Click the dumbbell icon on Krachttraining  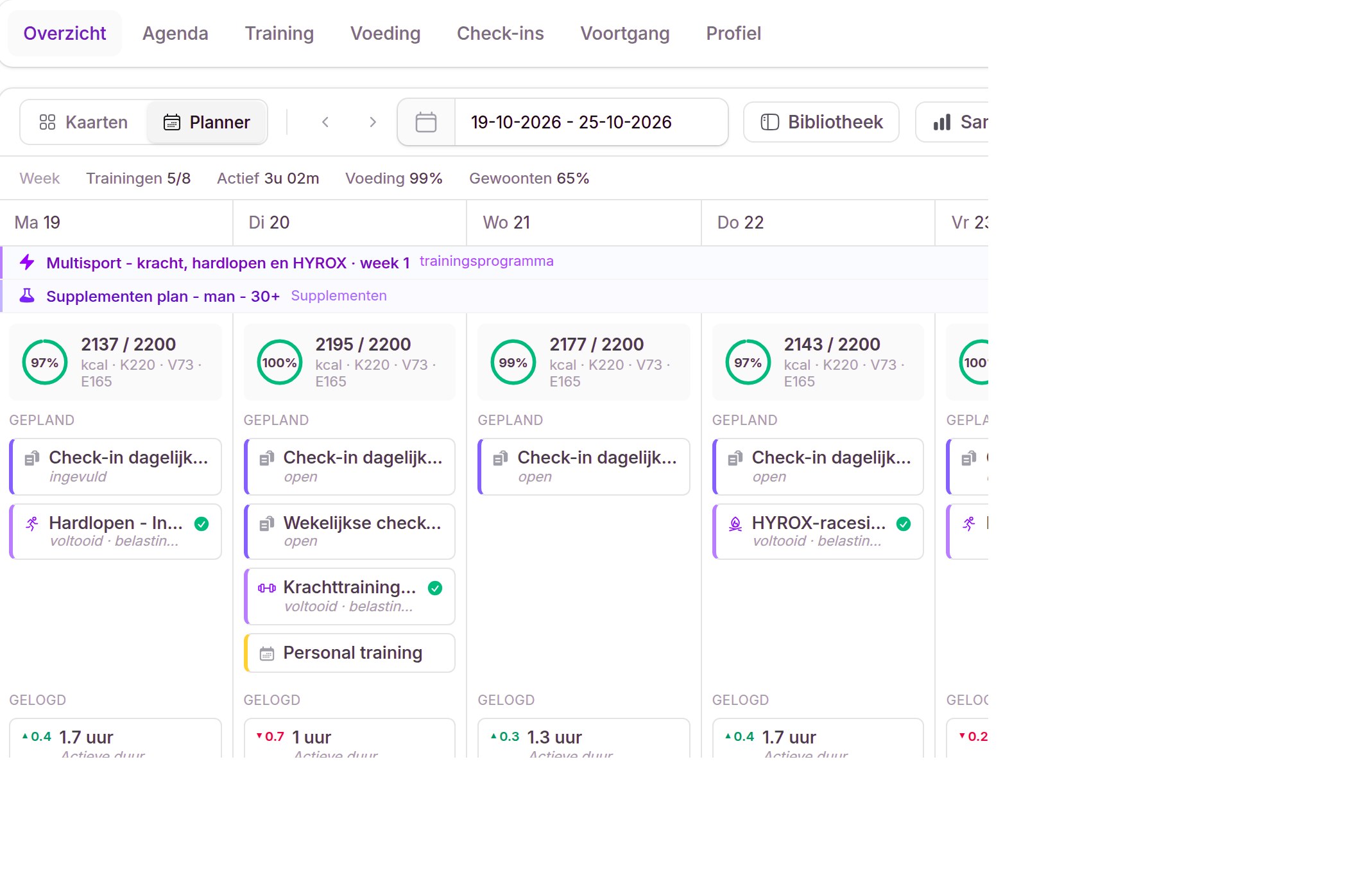267,588
